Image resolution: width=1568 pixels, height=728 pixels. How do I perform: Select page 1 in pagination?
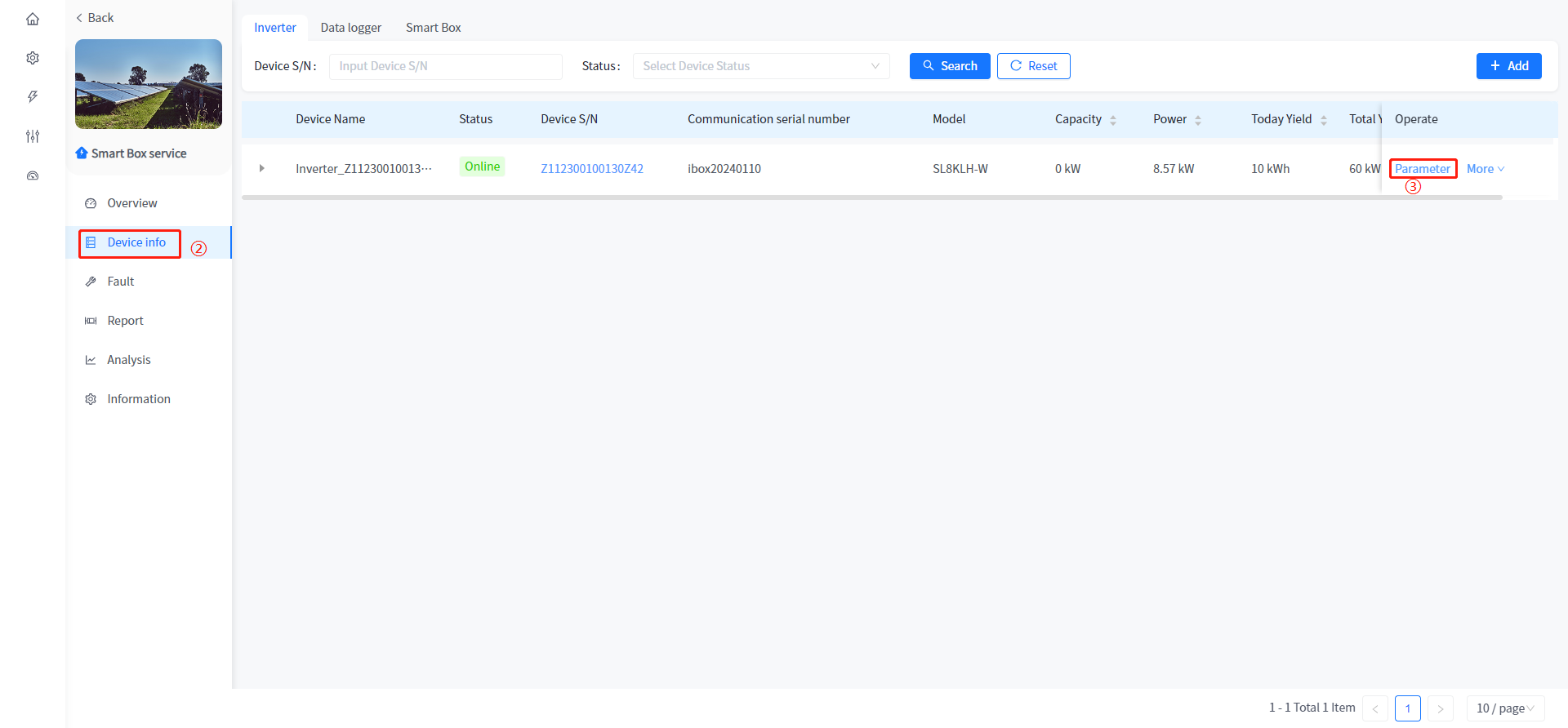point(1408,708)
